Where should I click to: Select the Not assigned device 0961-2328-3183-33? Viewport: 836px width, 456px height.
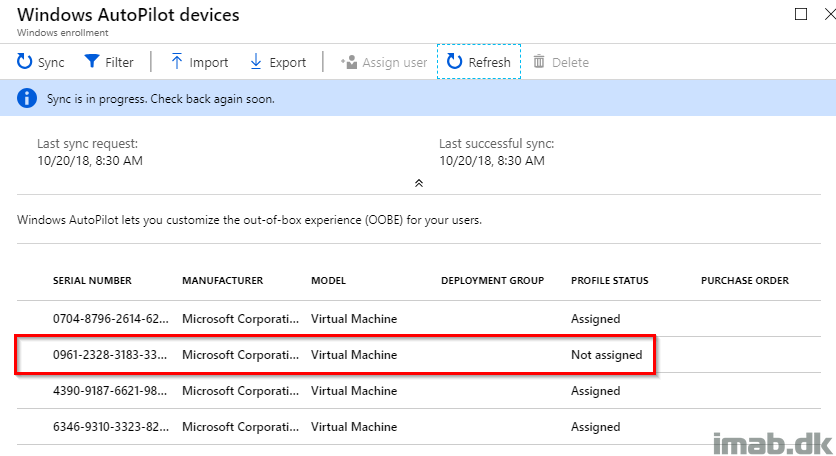pyautogui.click(x=419, y=355)
